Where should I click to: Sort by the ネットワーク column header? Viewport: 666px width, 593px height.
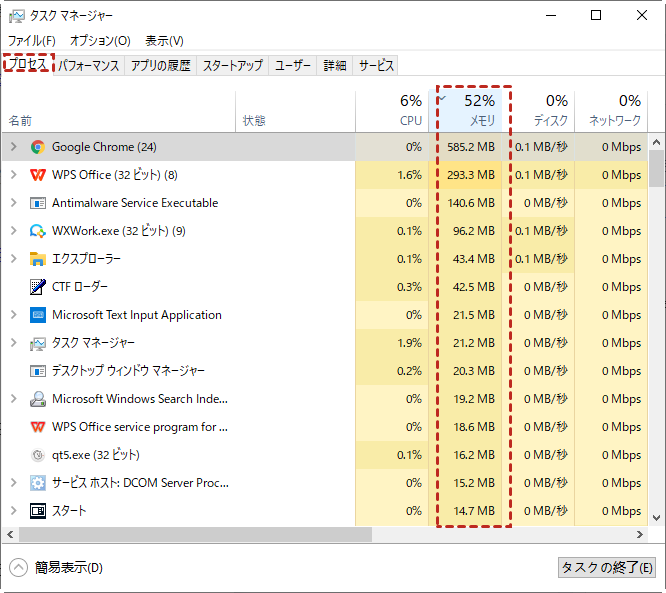(x=611, y=111)
